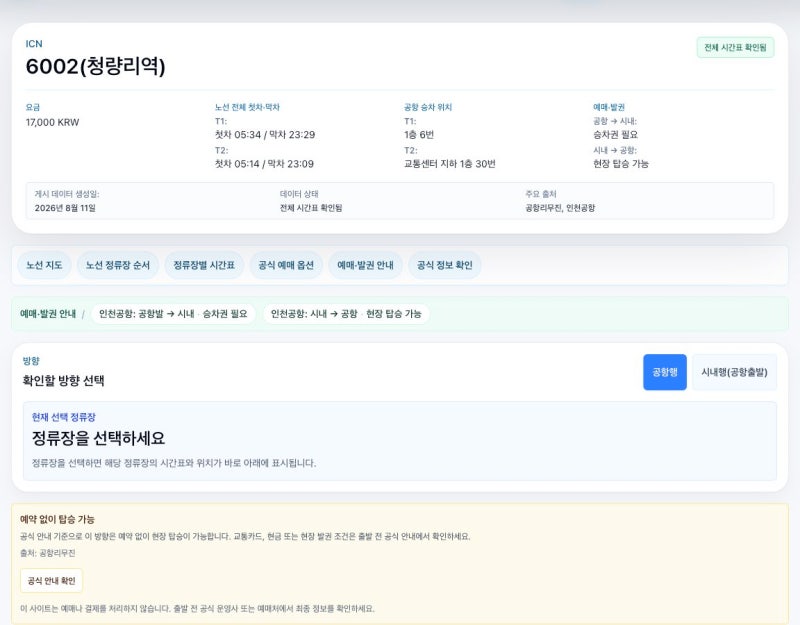Click the 전체 시간표 확인됨 badge
The height and width of the screenshot is (625, 800).
coord(735,47)
